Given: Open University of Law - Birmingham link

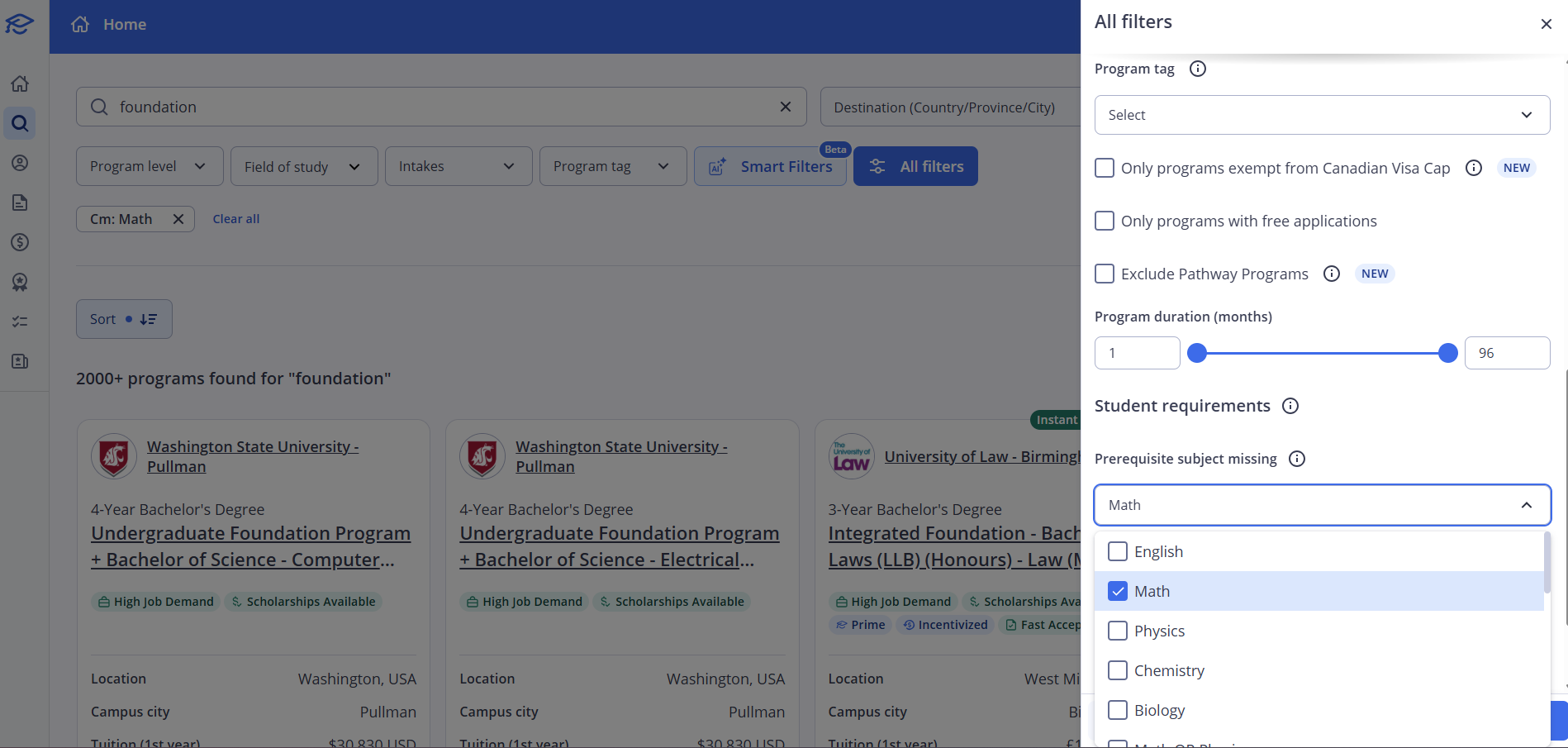Looking at the screenshot, I should tap(982, 456).
